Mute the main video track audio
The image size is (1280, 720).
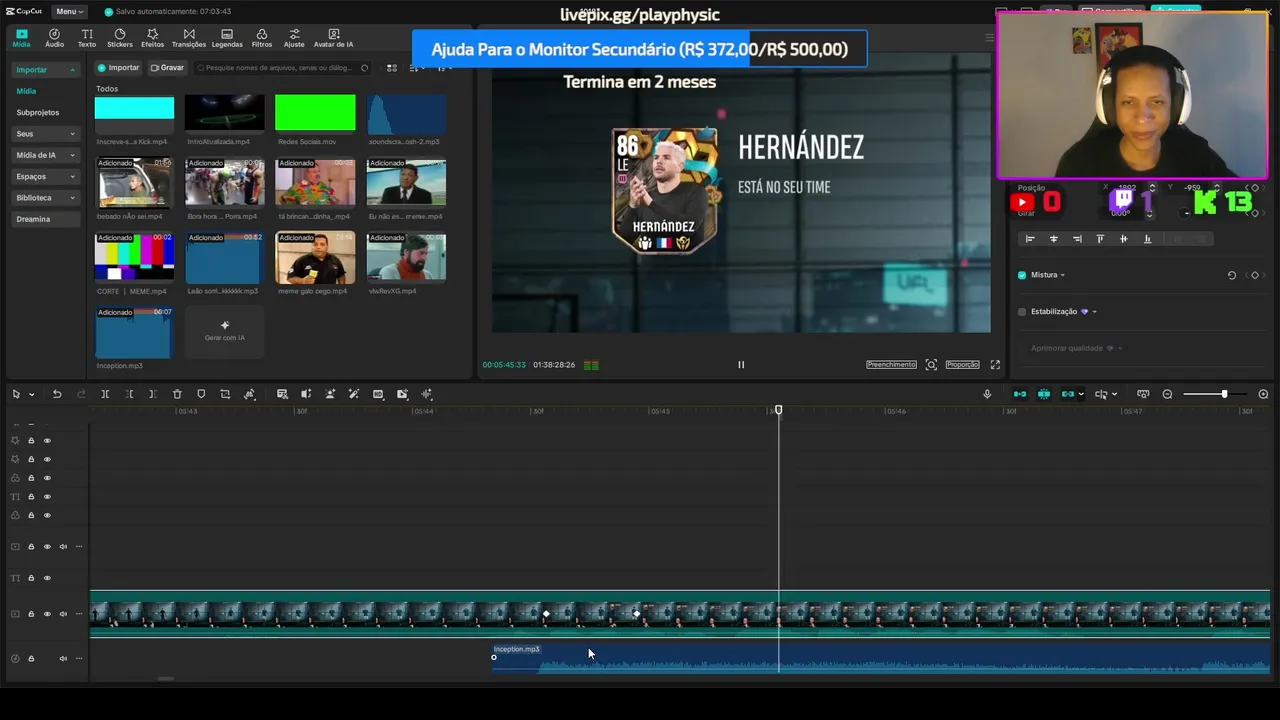[63, 614]
